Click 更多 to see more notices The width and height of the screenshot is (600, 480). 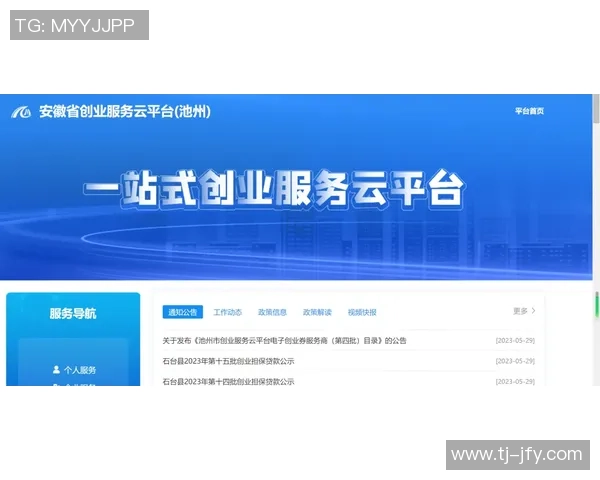coord(520,311)
